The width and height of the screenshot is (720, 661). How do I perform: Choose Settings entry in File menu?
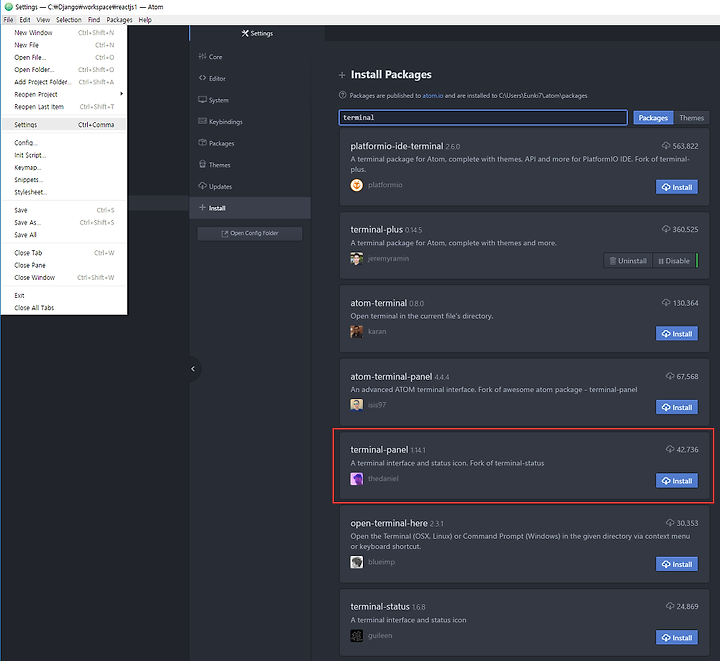tap(64, 125)
